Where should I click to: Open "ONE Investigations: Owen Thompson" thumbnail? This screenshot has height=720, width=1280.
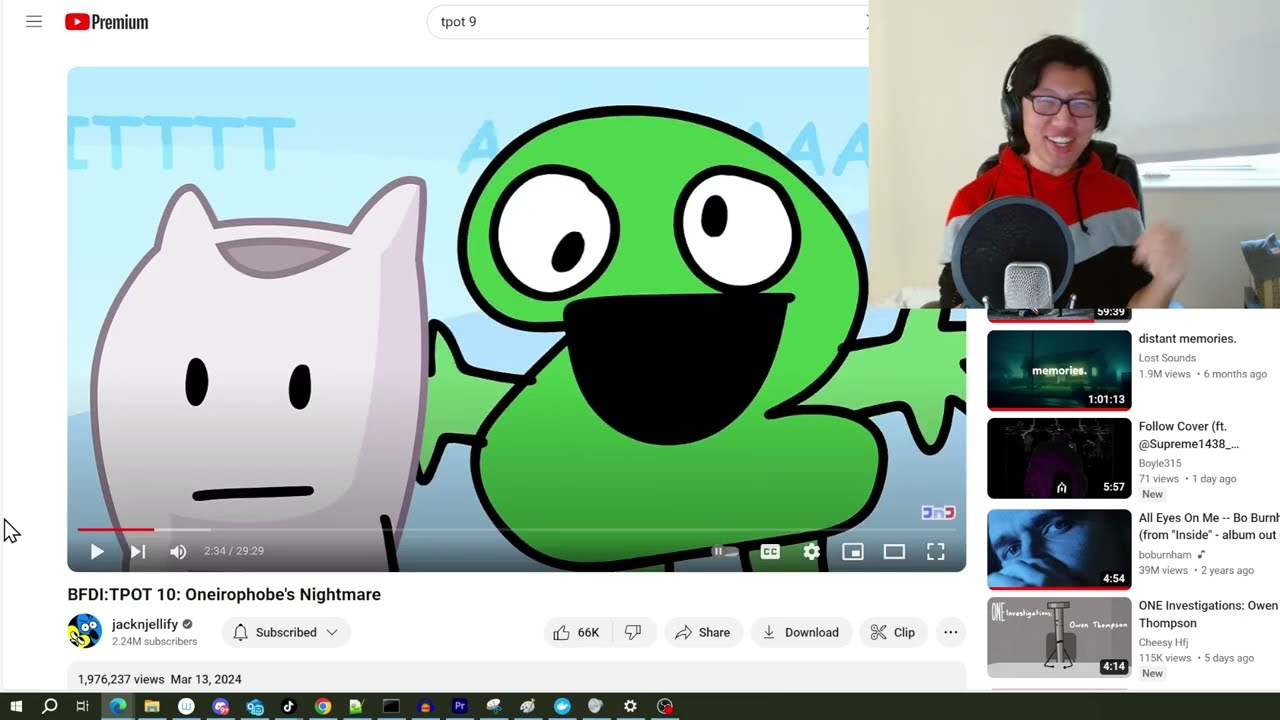(x=1059, y=637)
